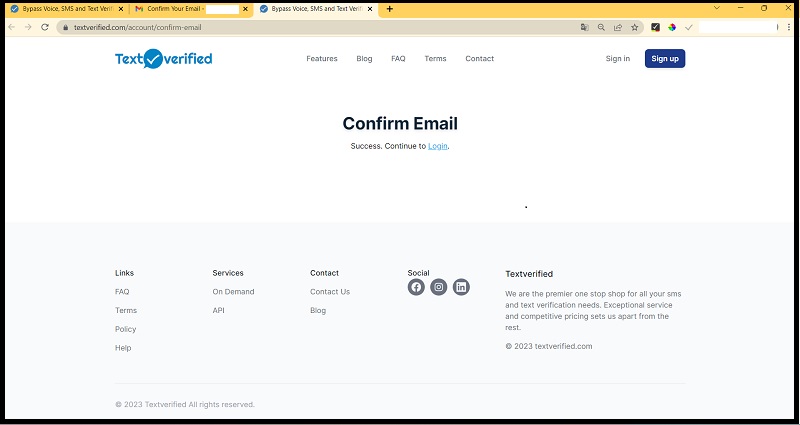Switch to the first Bypass Voice tab
Viewport: 800px width, 425px height.
(x=65, y=9)
